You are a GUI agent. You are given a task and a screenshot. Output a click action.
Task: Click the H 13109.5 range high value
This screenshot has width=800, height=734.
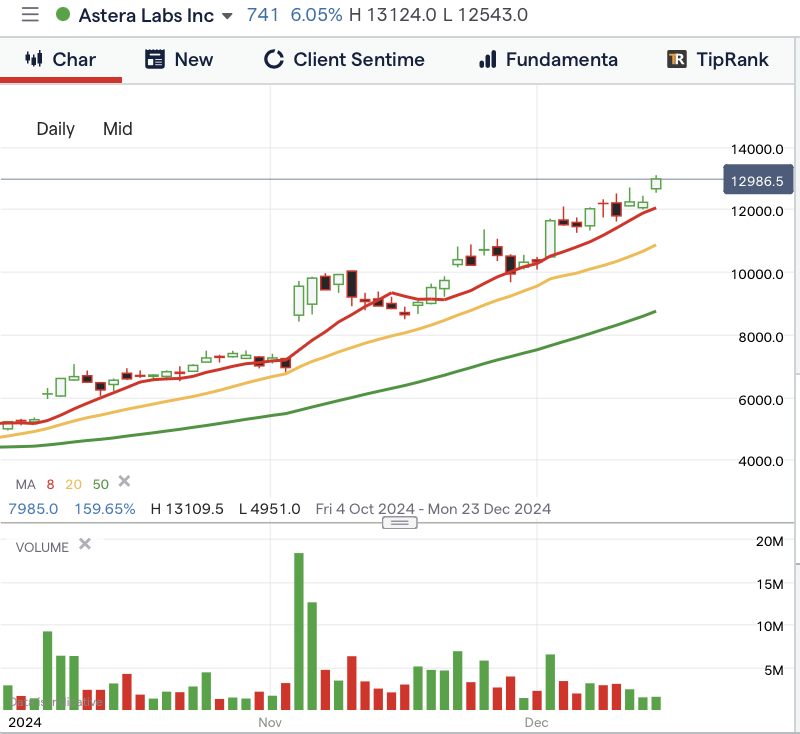pyautogui.click(x=187, y=509)
